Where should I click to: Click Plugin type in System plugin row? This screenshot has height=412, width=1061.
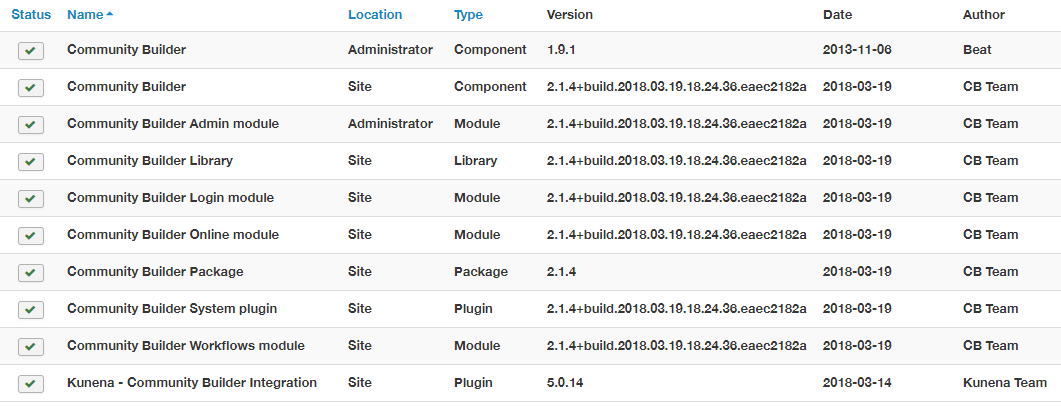473,308
